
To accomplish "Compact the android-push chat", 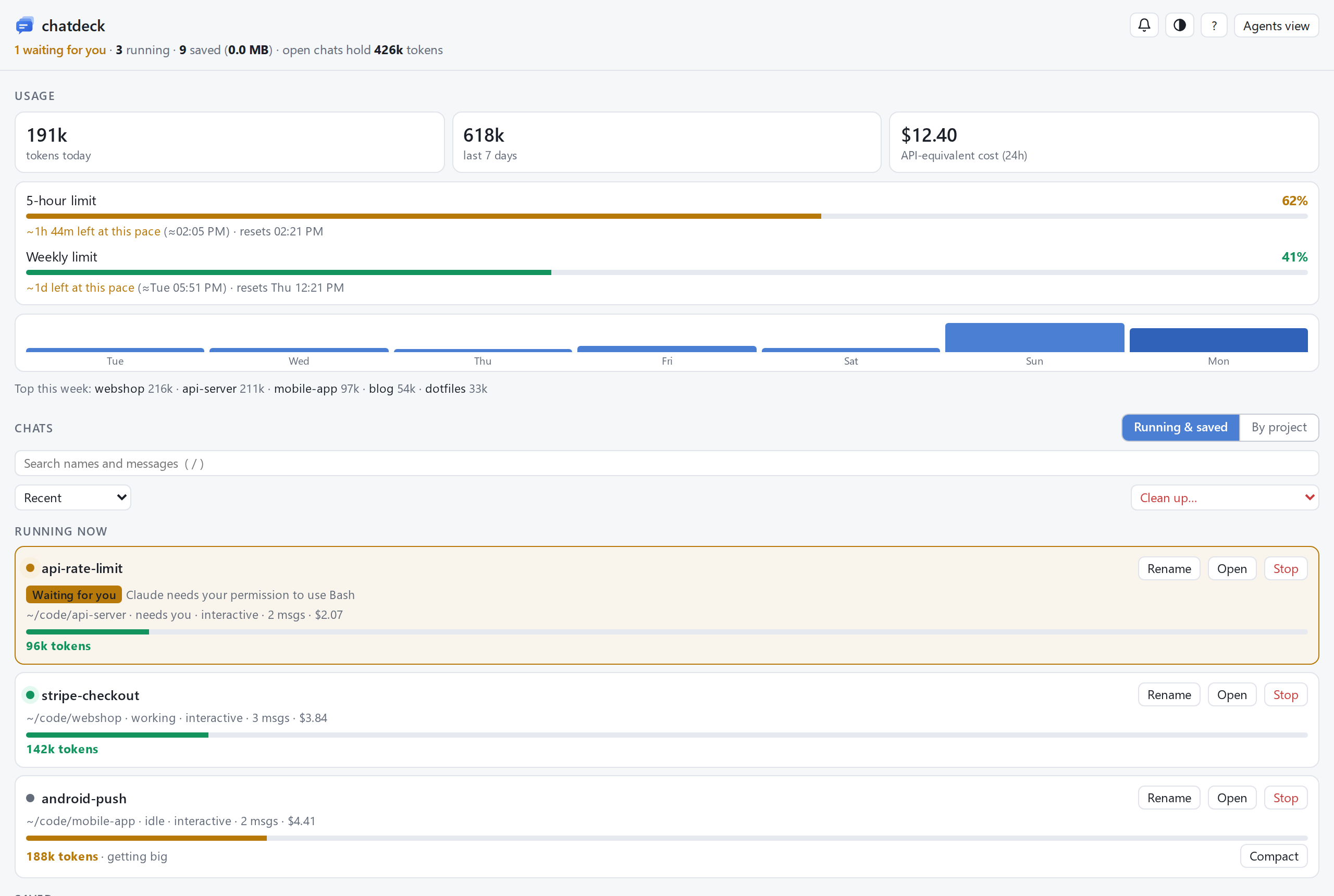I will click(1274, 856).
